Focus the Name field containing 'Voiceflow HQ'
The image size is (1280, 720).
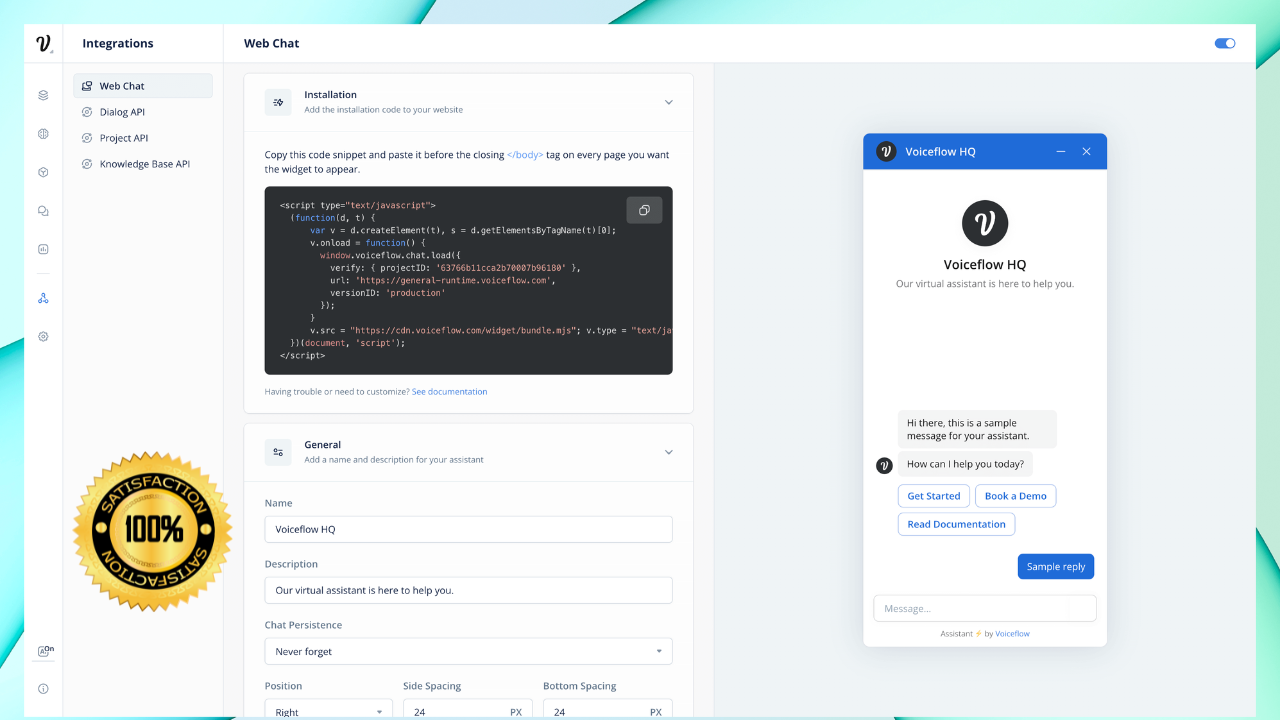pyautogui.click(x=469, y=529)
